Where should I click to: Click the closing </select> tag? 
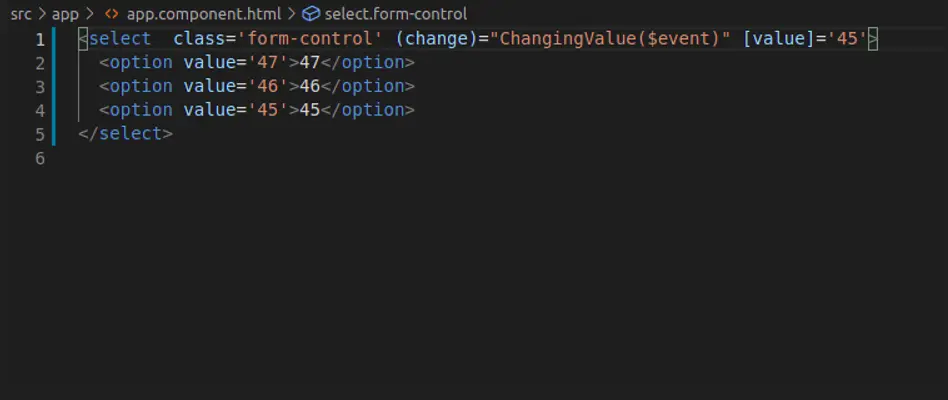tap(126, 134)
